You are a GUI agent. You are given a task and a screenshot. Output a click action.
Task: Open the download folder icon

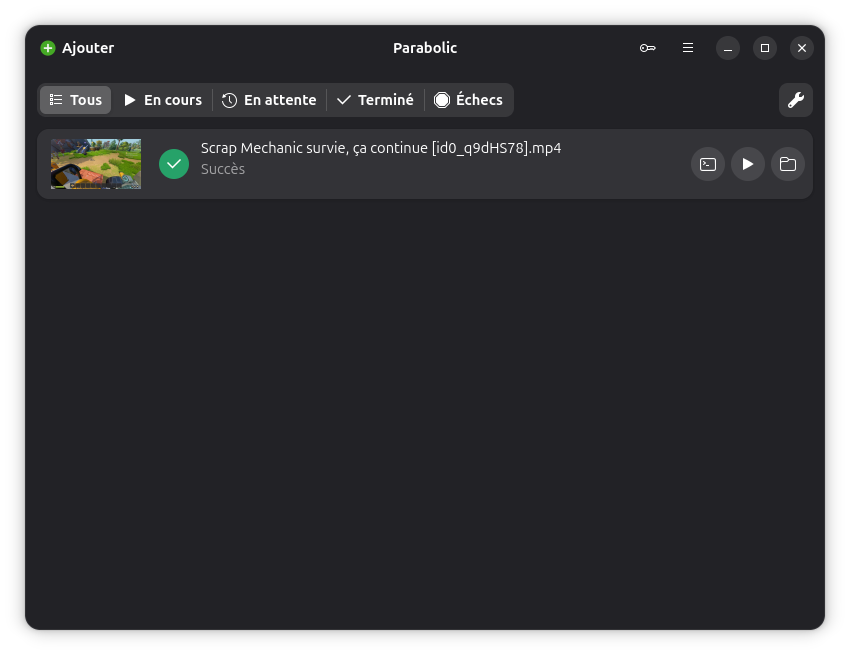[788, 164]
